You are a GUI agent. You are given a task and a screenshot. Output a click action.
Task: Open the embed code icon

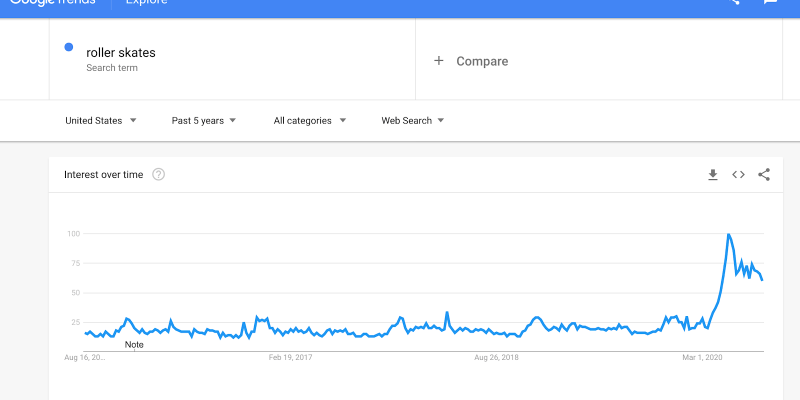[738, 175]
